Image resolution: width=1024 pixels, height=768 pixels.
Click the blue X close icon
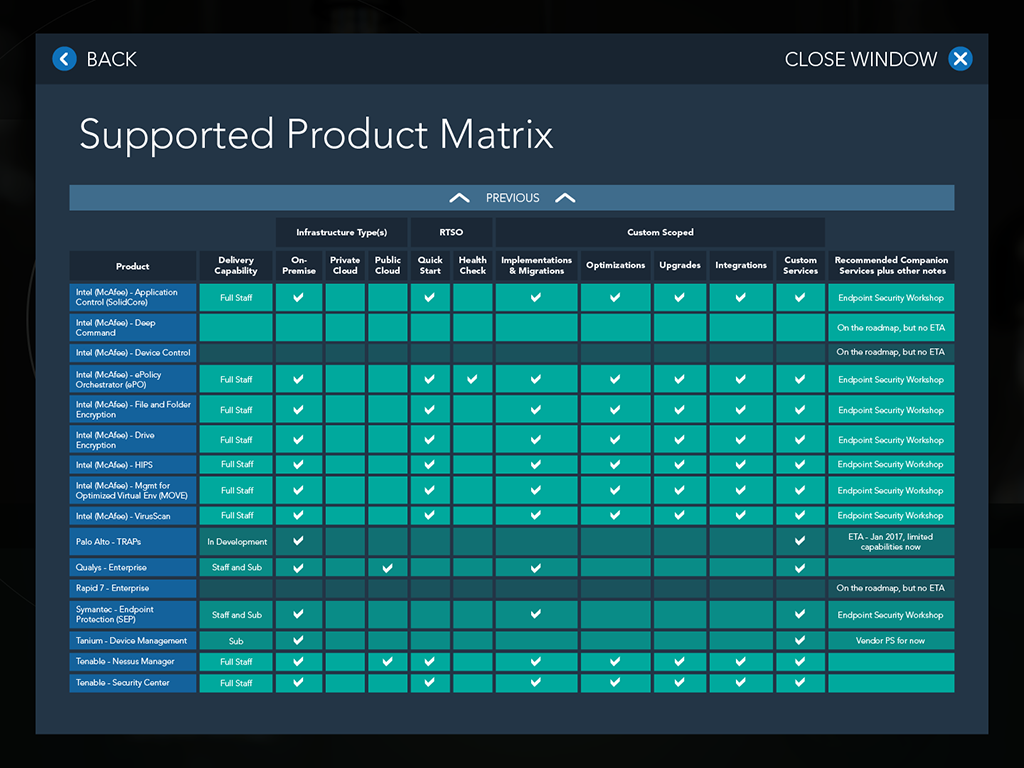(960, 59)
